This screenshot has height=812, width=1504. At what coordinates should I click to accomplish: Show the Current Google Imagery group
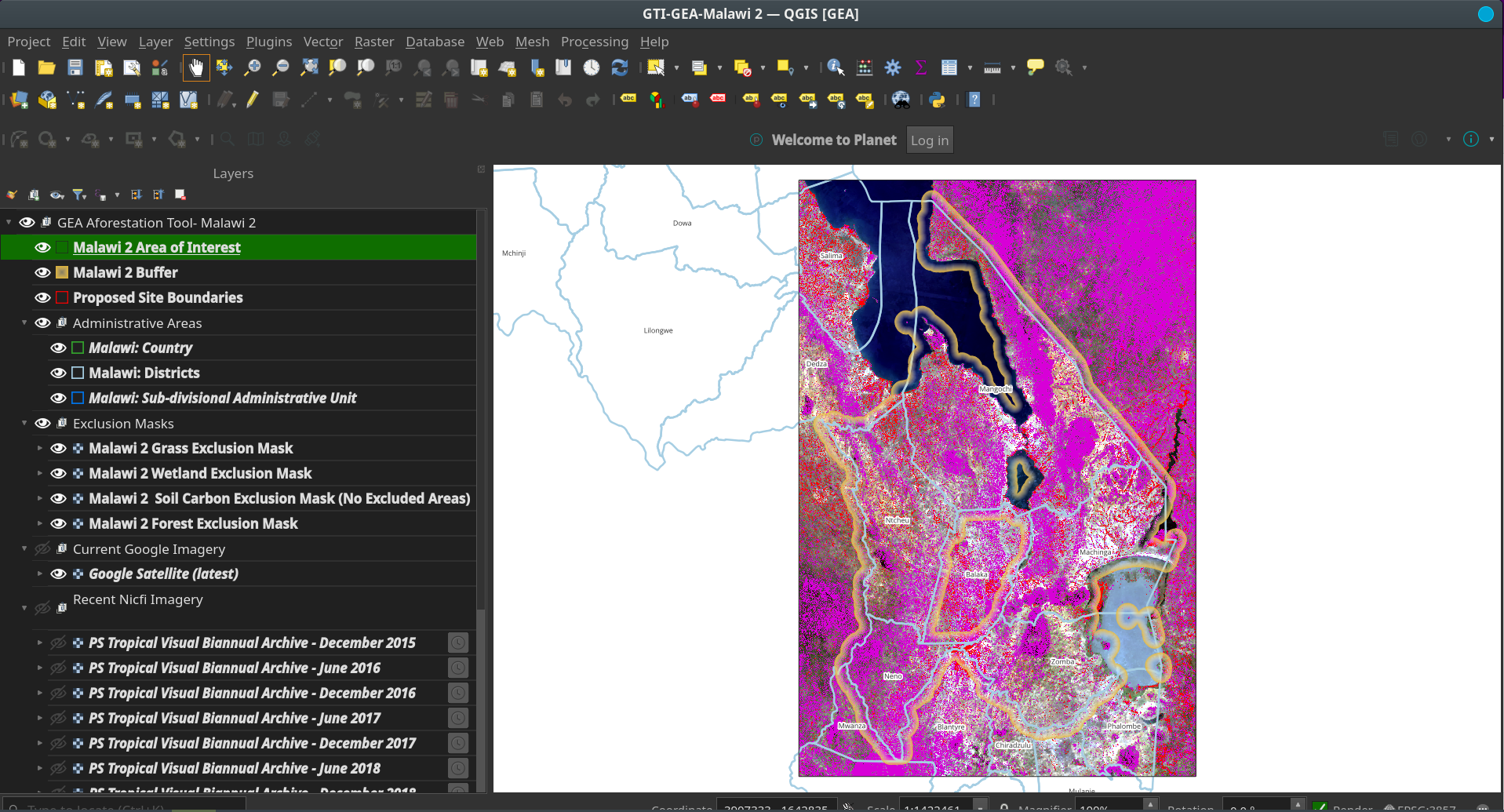coord(42,548)
